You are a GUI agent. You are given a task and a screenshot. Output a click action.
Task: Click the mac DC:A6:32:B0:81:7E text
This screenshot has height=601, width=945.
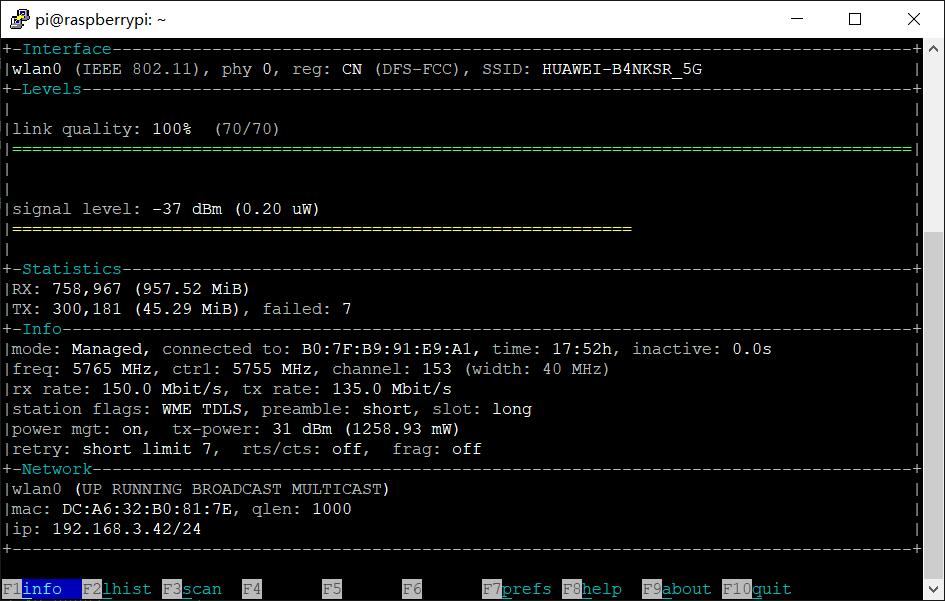[x=122, y=509]
